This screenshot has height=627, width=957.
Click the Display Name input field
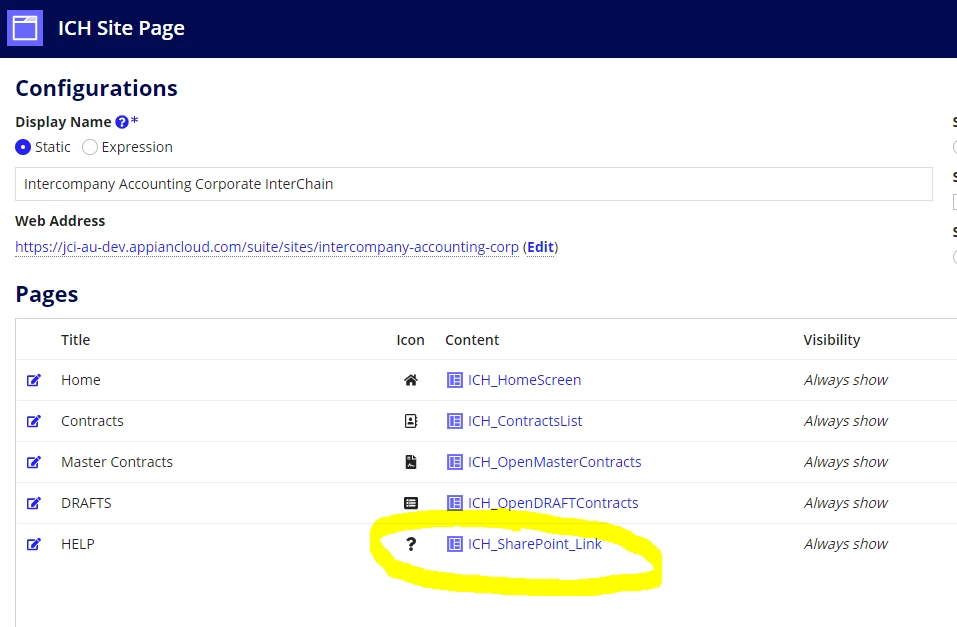click(x=474, y=184)
